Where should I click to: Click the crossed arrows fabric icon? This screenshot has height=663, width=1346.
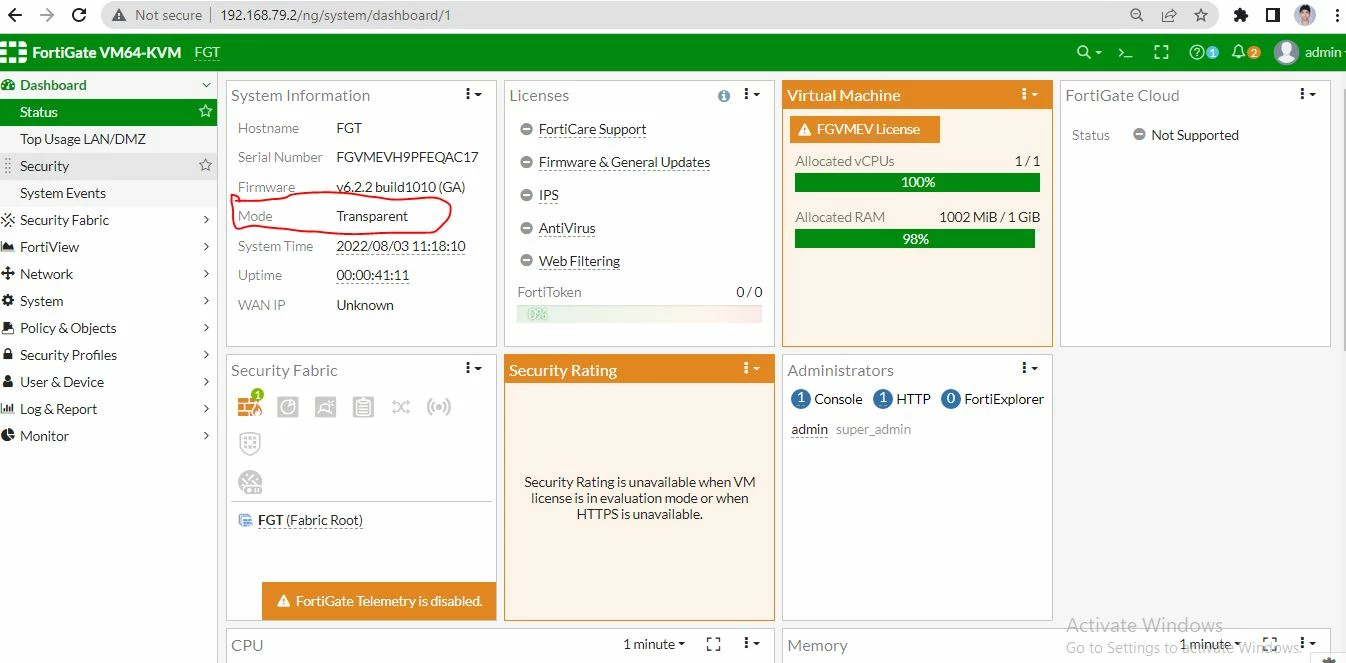point(401,406)
